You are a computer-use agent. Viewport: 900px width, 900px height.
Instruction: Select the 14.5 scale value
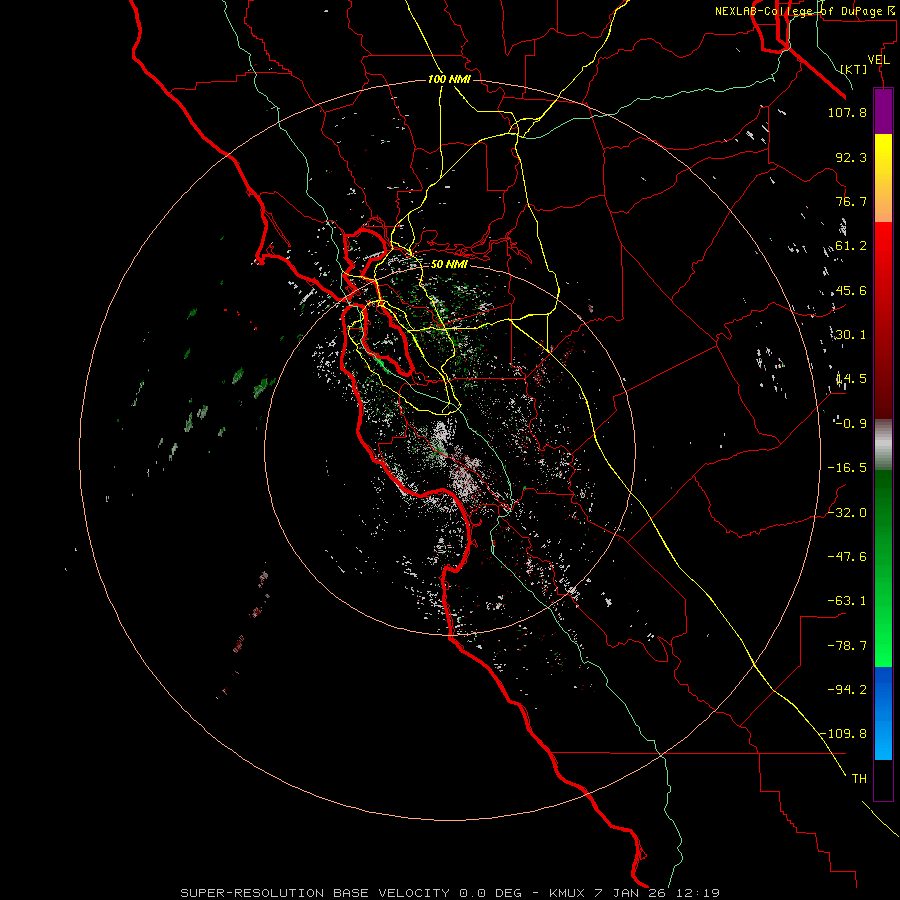(x=851, y=379)
